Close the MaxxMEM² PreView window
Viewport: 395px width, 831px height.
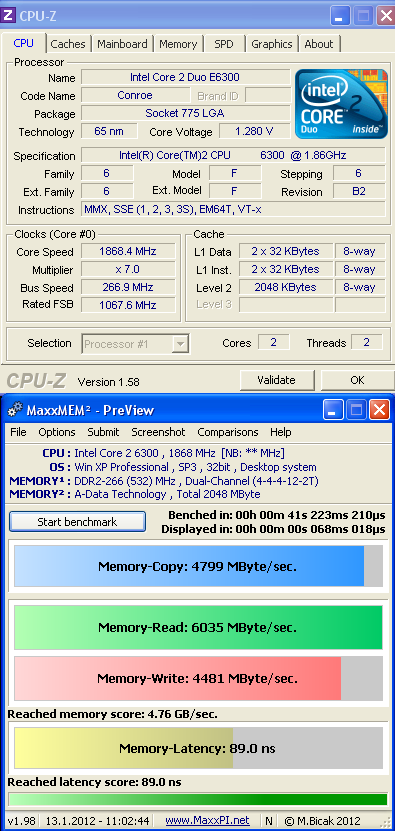(379, 410)
